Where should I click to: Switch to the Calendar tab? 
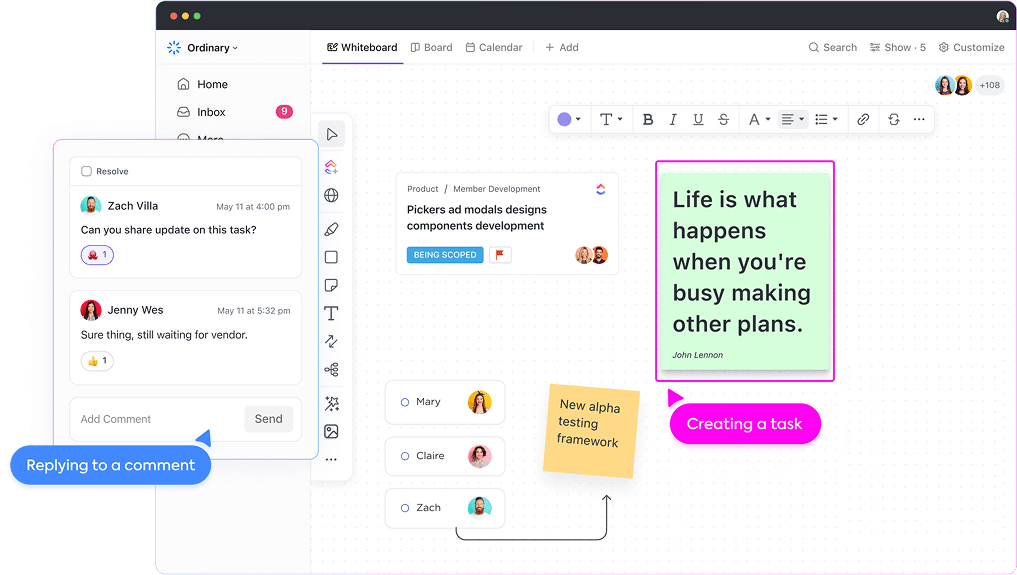click(494, 47)
